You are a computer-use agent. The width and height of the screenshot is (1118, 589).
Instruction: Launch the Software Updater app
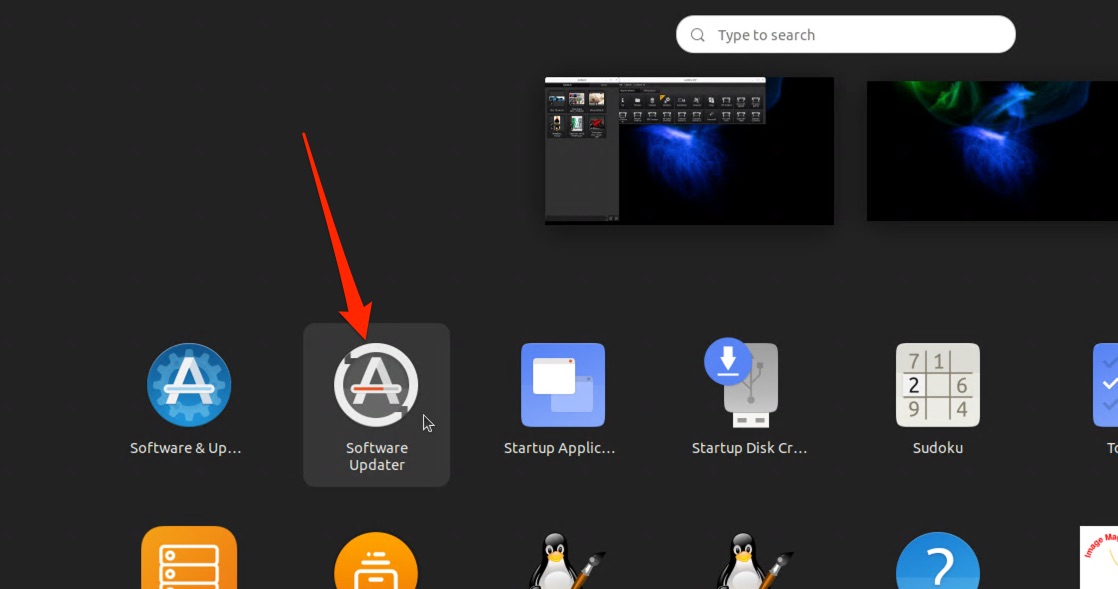pos(376,385)
